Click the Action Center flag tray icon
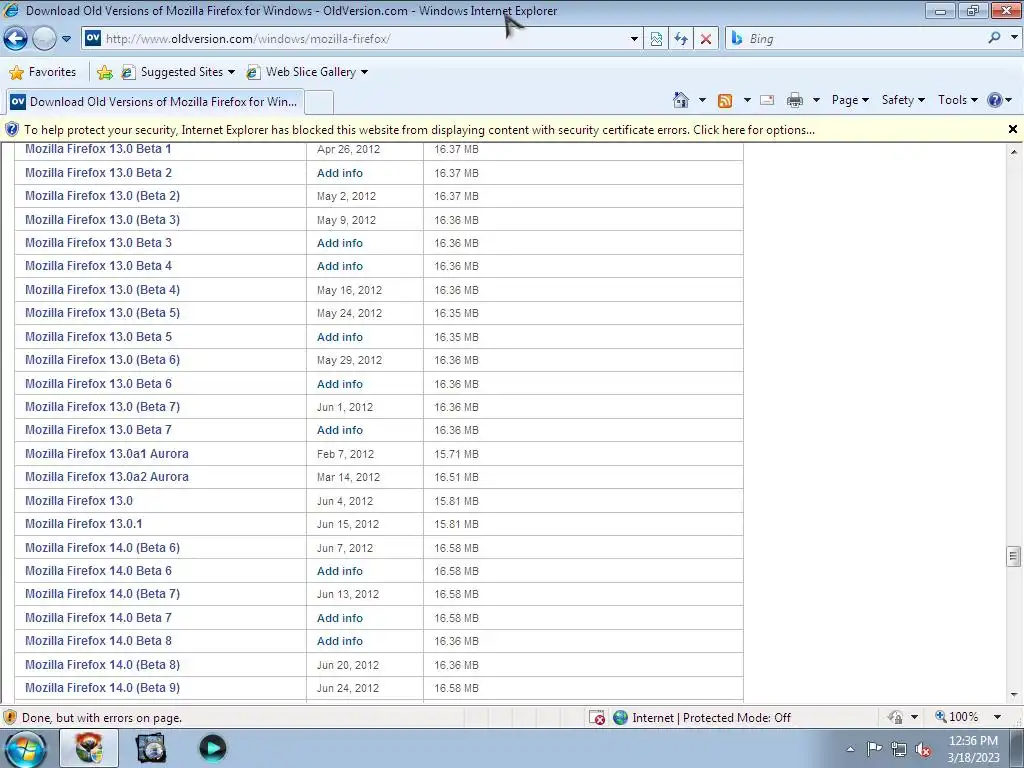 pyautogui.click(x=874, y=748)
